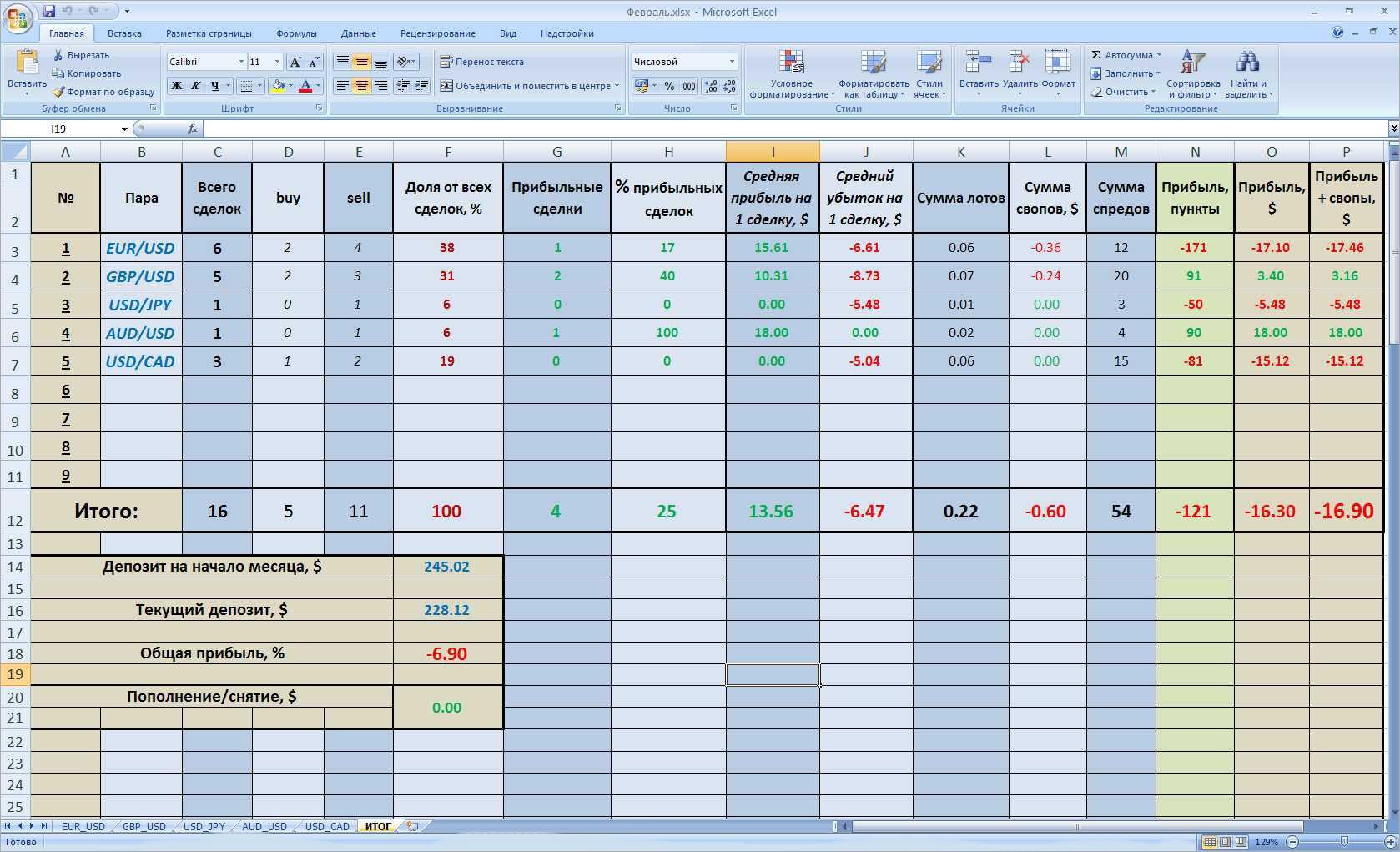Toggle Wrap Text (Перенос текста)
Viewport: 1400px width, 852px height.
click(x=482, y=62)
